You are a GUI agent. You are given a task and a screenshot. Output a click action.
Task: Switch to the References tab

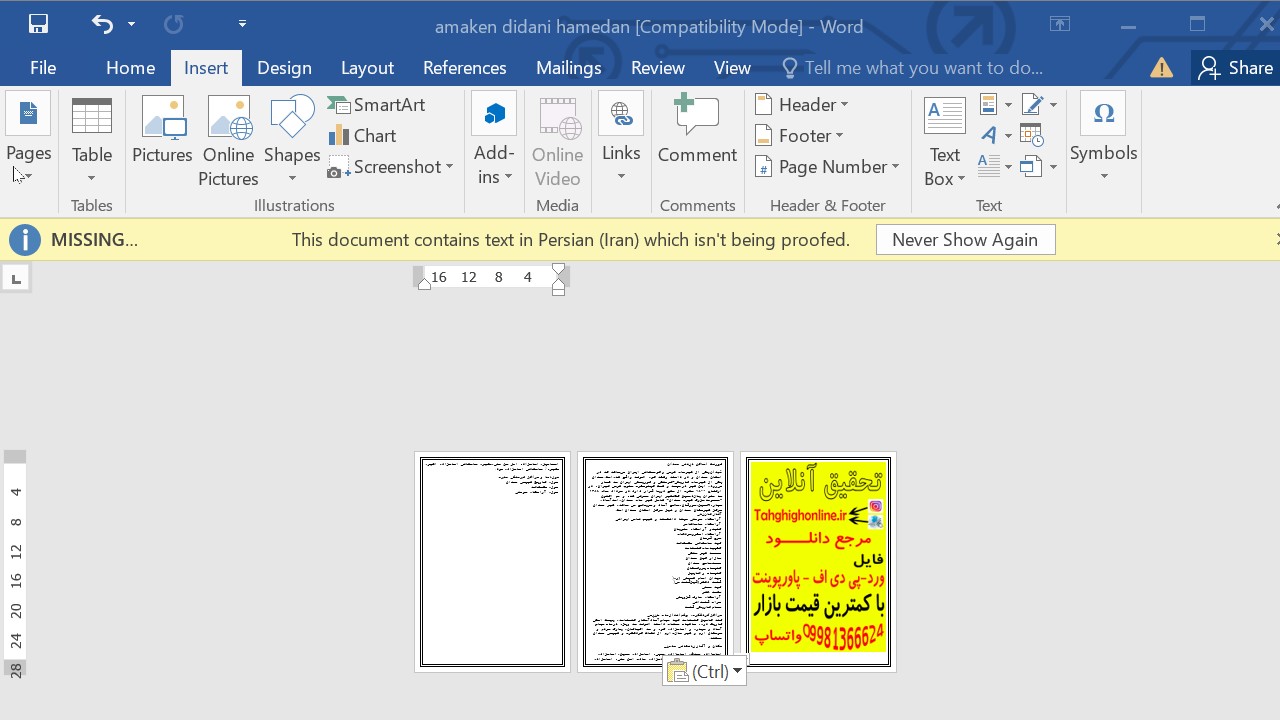pos(464,68)
